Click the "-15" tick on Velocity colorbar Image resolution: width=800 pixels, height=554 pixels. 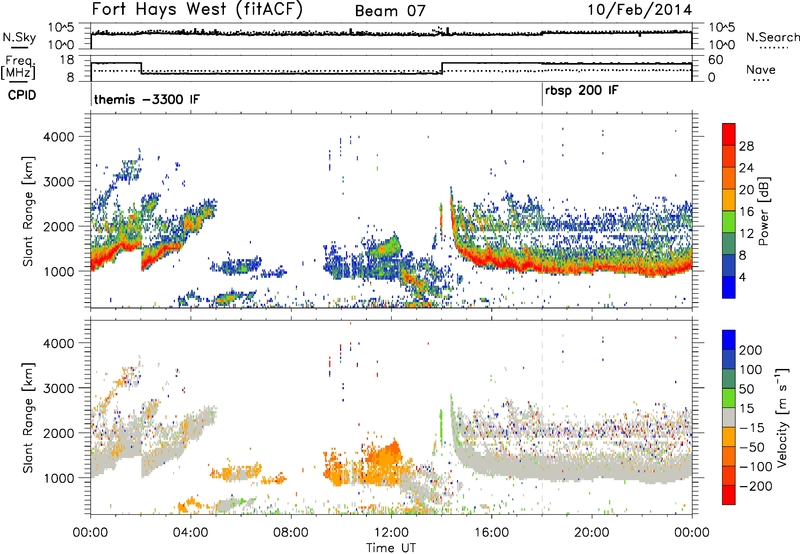click(x=750, y=428)
